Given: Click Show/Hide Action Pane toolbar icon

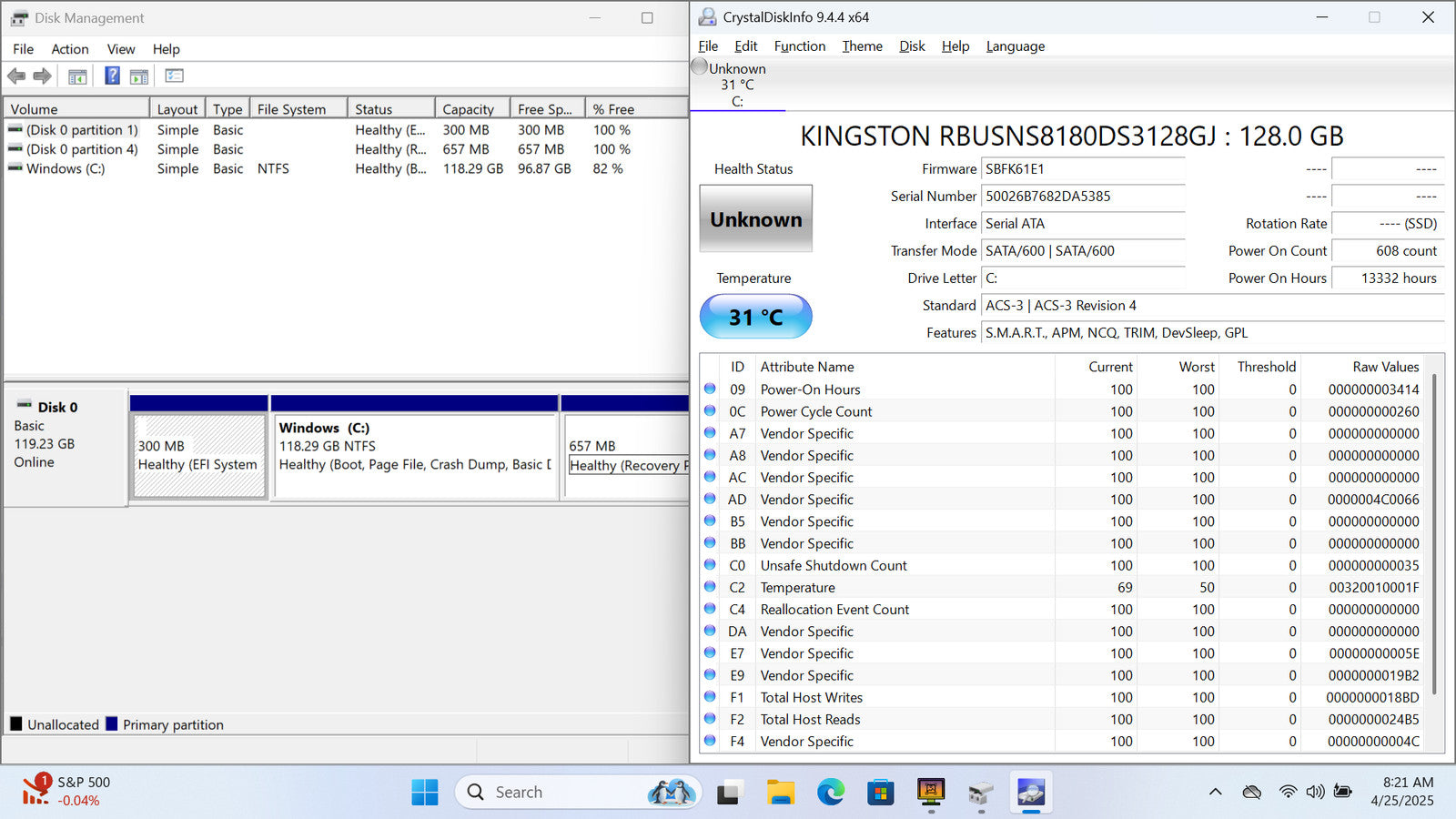Looking at the screenshot, I should [139, 76].
